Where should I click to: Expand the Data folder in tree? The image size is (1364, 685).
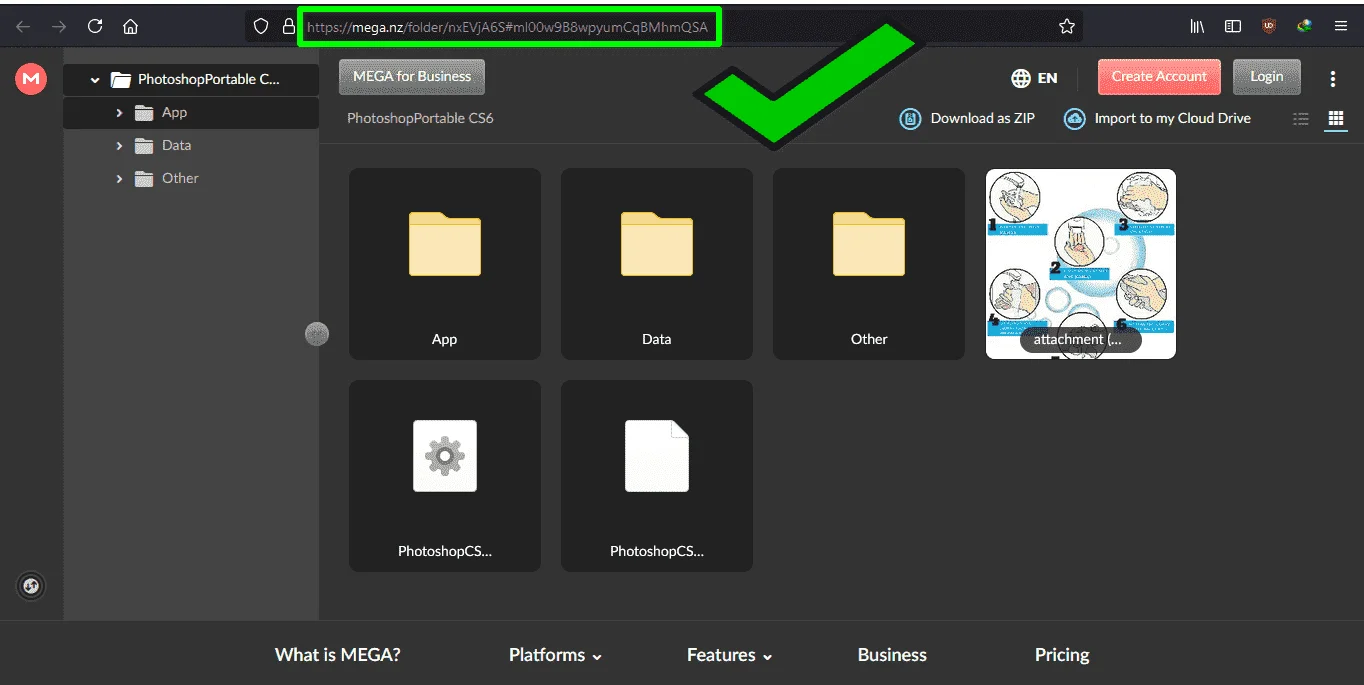[x=119, y=146]
